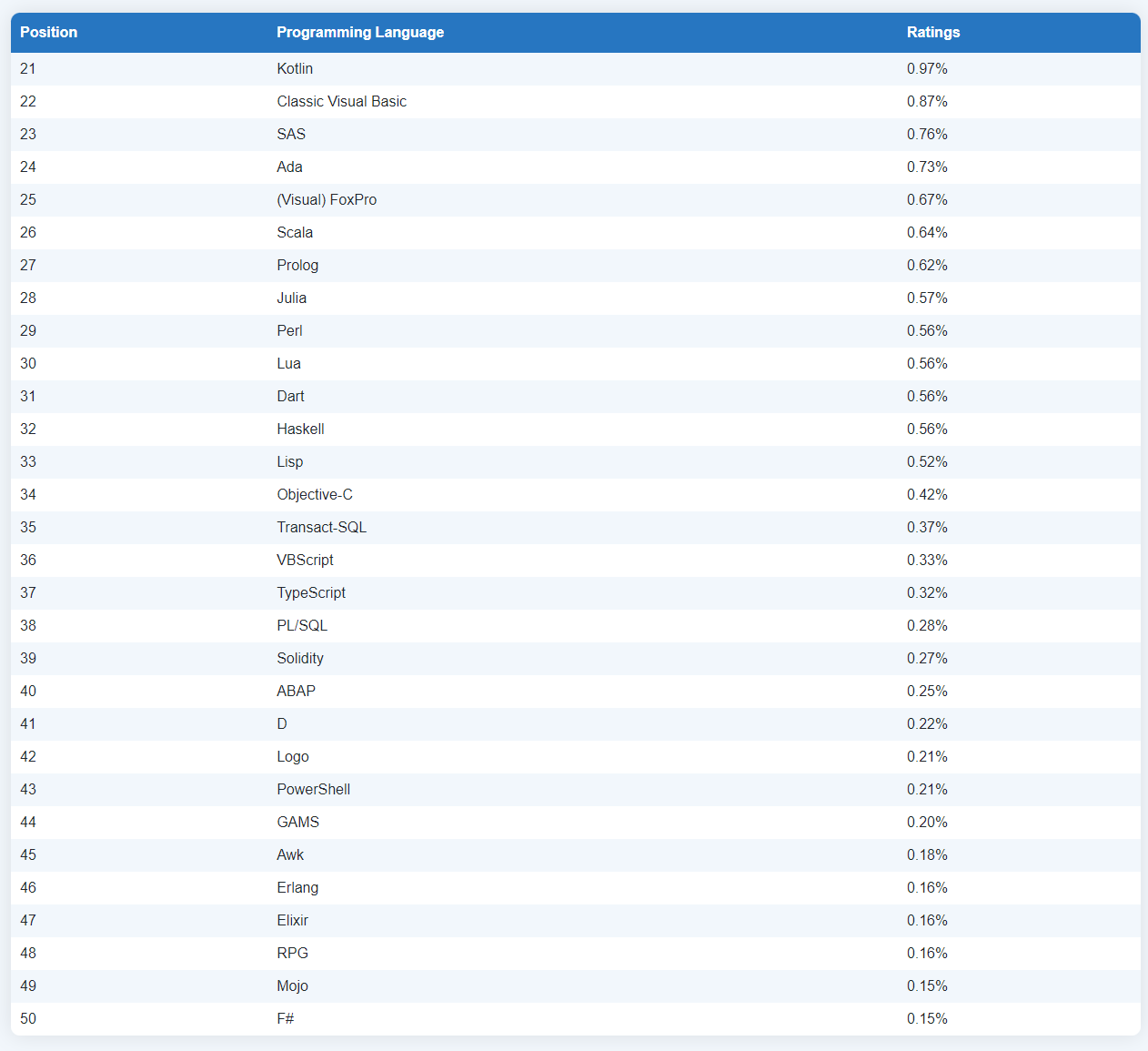The image size is (1148, 1051).
Task: Click the Ratings column header
Action: click(933, 33)
